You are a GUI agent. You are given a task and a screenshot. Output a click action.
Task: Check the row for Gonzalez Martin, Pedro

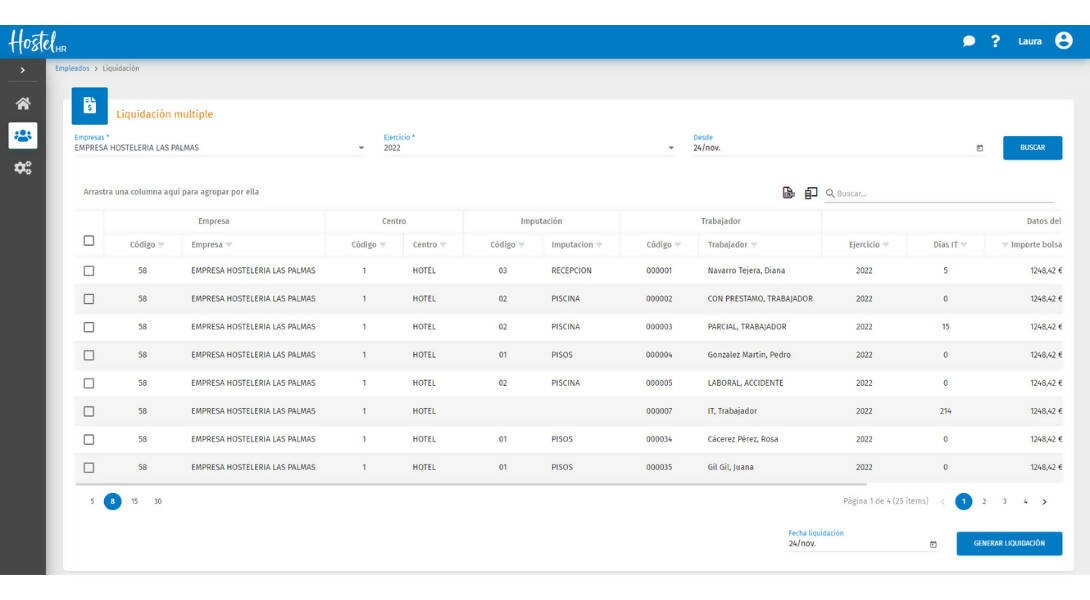point(89,355)
